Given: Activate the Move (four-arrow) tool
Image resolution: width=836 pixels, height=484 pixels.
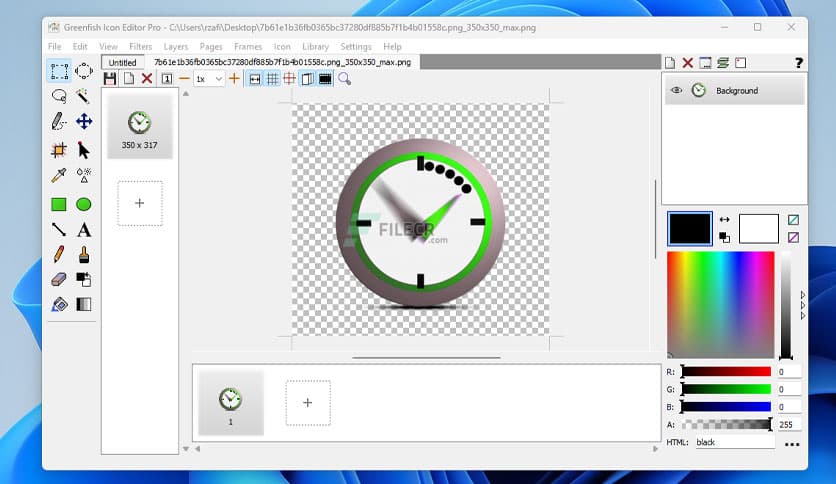Looking at the screenshot, I should click(84, 122).
